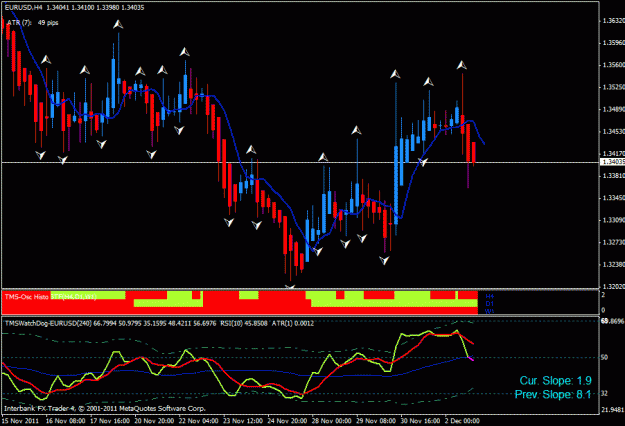Click the 32 level label on oscillator scale
Screen dimensions: 625x426
pyautogui.click(x=605, y=394)
